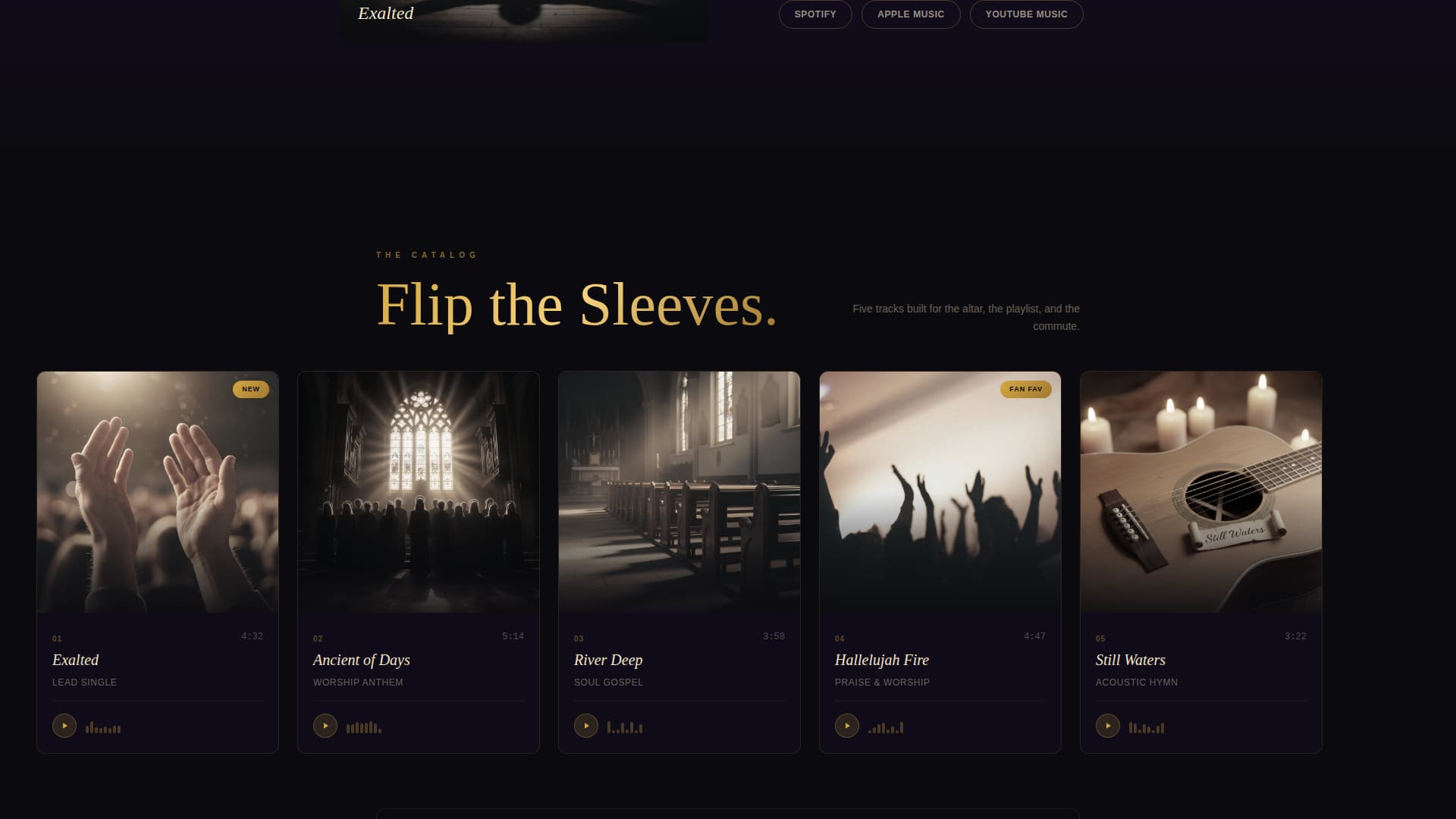
Task: Click the waveform icon on the Still Waters card
Action: (1146, 726)
